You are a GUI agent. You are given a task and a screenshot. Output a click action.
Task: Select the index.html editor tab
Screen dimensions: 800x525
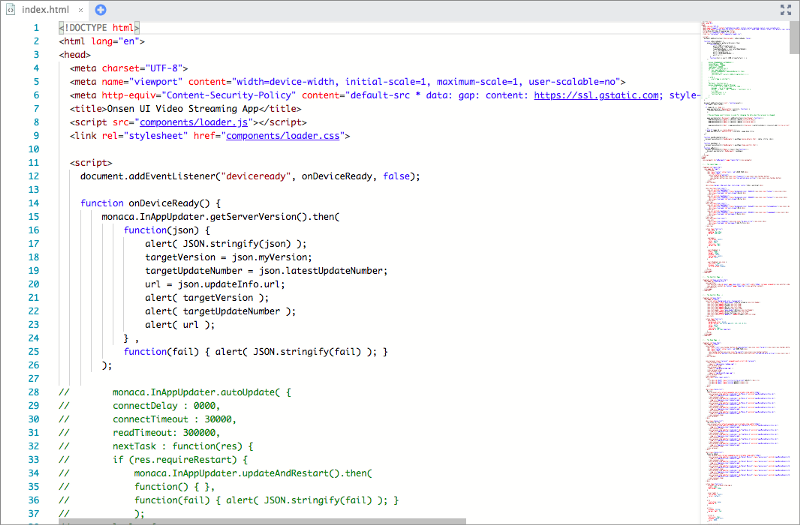point(45,10)
